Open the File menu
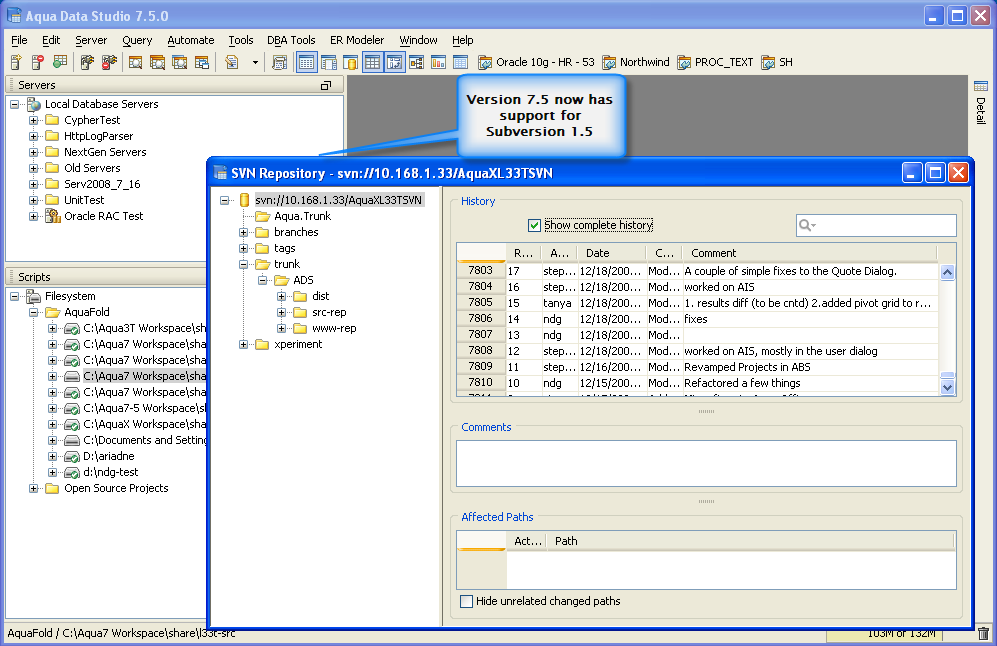The width and height of the screenshot is (997, 646). click(19, 40)
